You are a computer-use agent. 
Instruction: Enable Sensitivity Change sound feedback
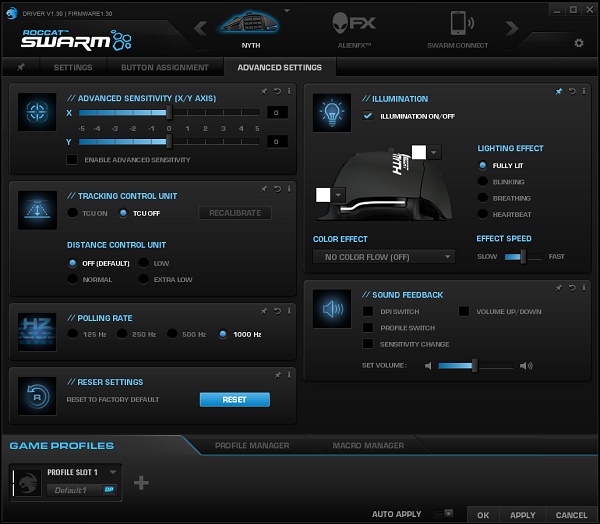(368, 344)
